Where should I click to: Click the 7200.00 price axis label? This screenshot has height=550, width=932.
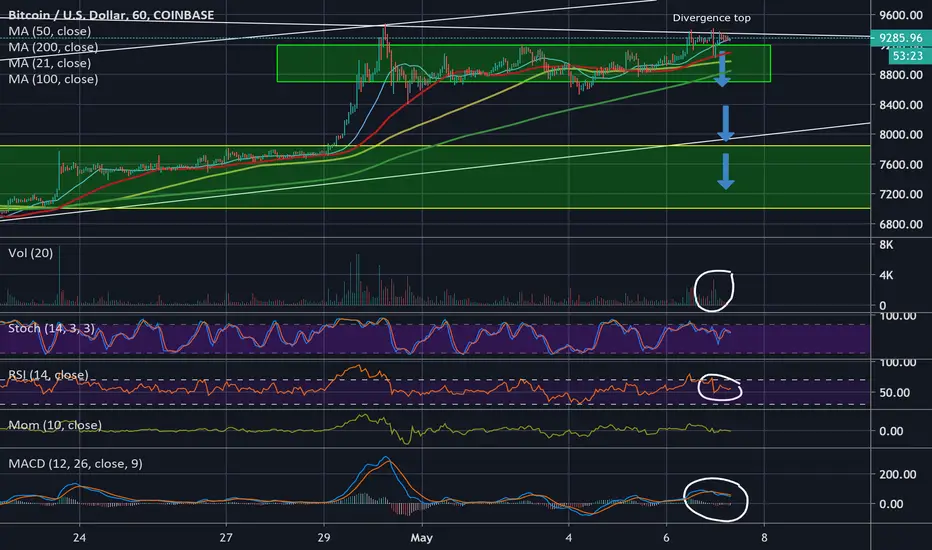(x=900, y=194)
